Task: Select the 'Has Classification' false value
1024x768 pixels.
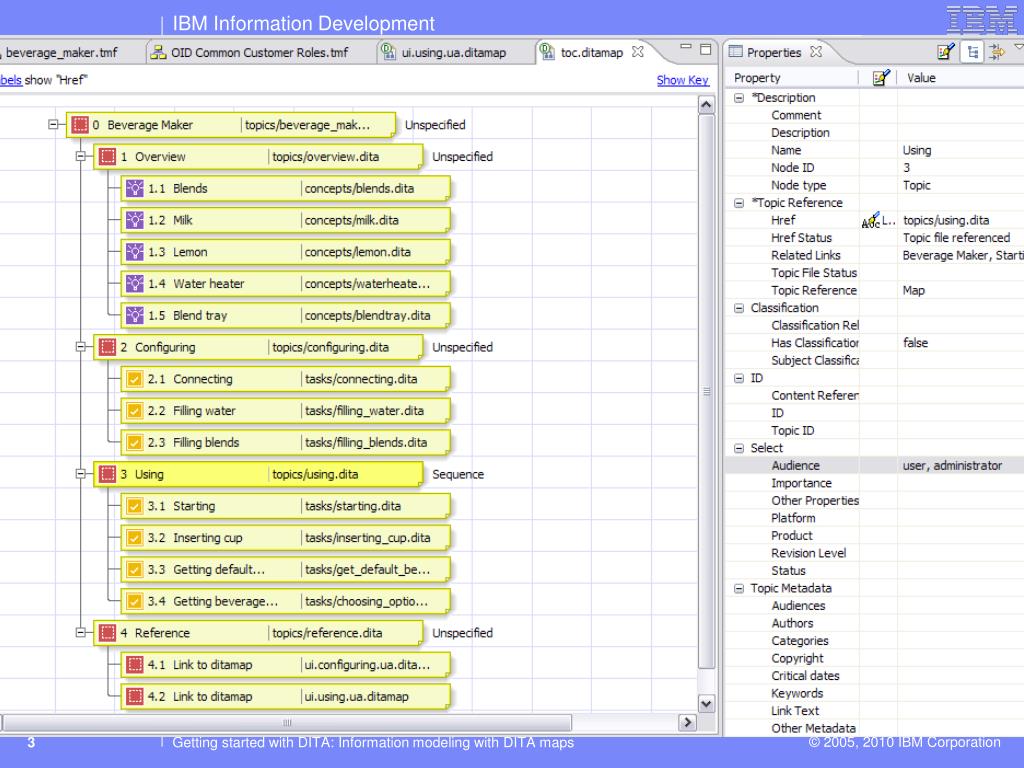Action: 915,343
